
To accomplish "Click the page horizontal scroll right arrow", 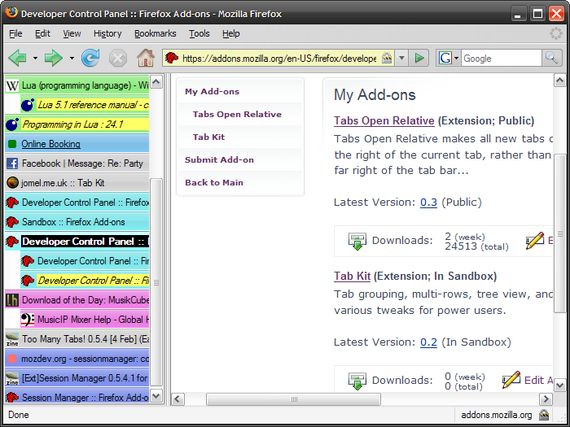I will pyautogui.click(x=546, y=399).
